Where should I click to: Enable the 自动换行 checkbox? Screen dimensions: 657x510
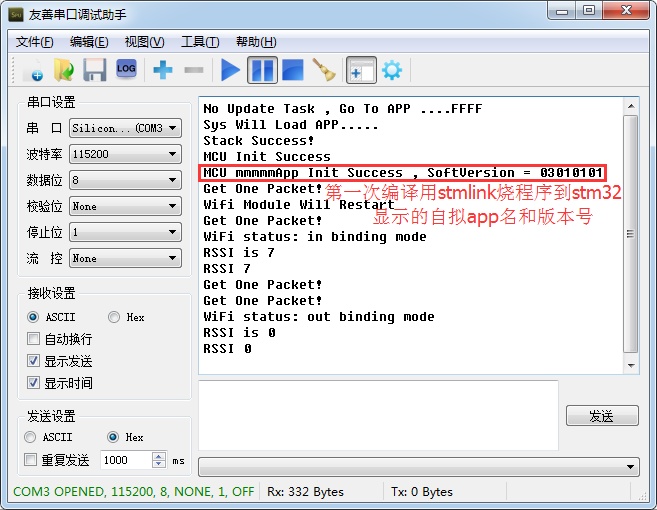pos(34,339)
